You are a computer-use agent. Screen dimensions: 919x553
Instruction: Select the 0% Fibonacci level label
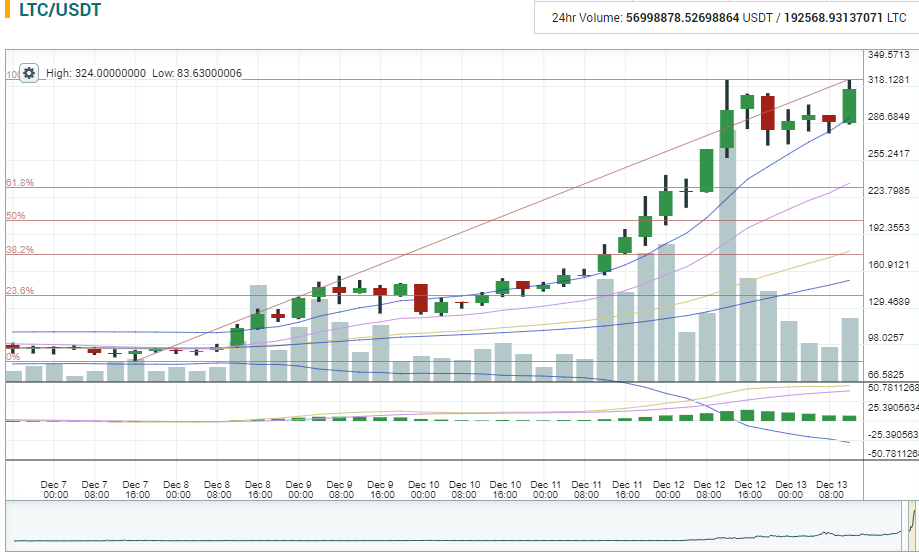pos(14,357)
